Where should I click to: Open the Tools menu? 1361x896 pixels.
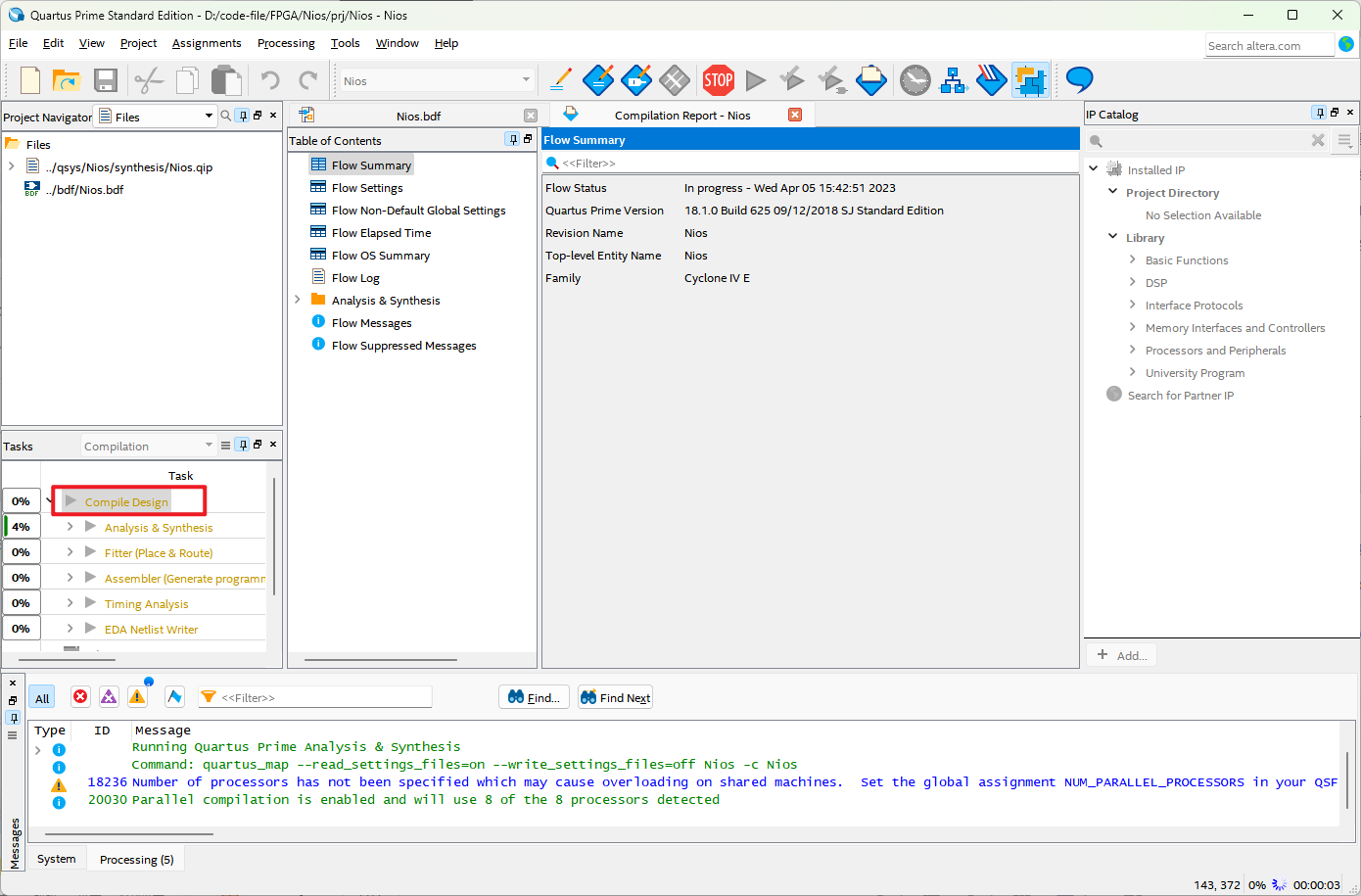345,43
